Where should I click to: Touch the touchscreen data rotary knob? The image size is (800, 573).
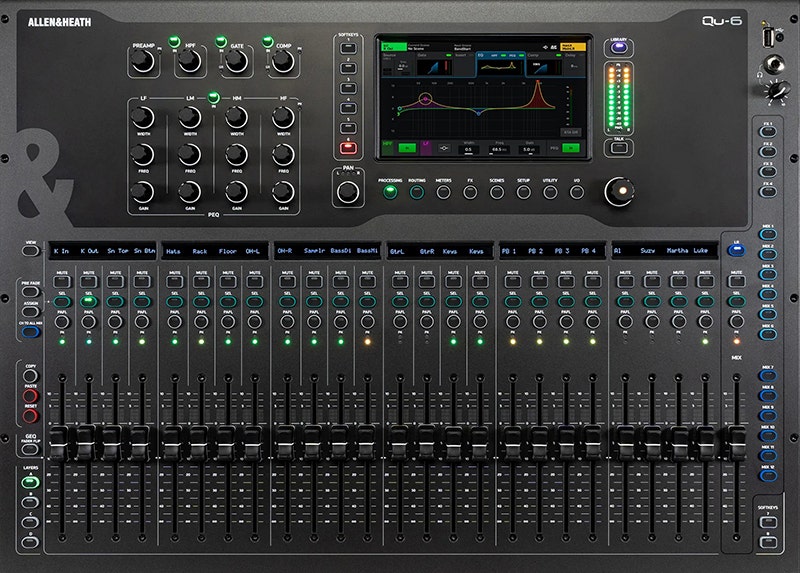tap(619, 191)
